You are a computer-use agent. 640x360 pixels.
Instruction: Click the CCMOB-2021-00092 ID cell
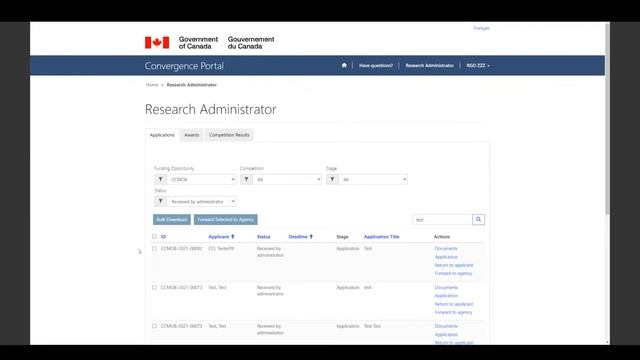tap(182, 249)
